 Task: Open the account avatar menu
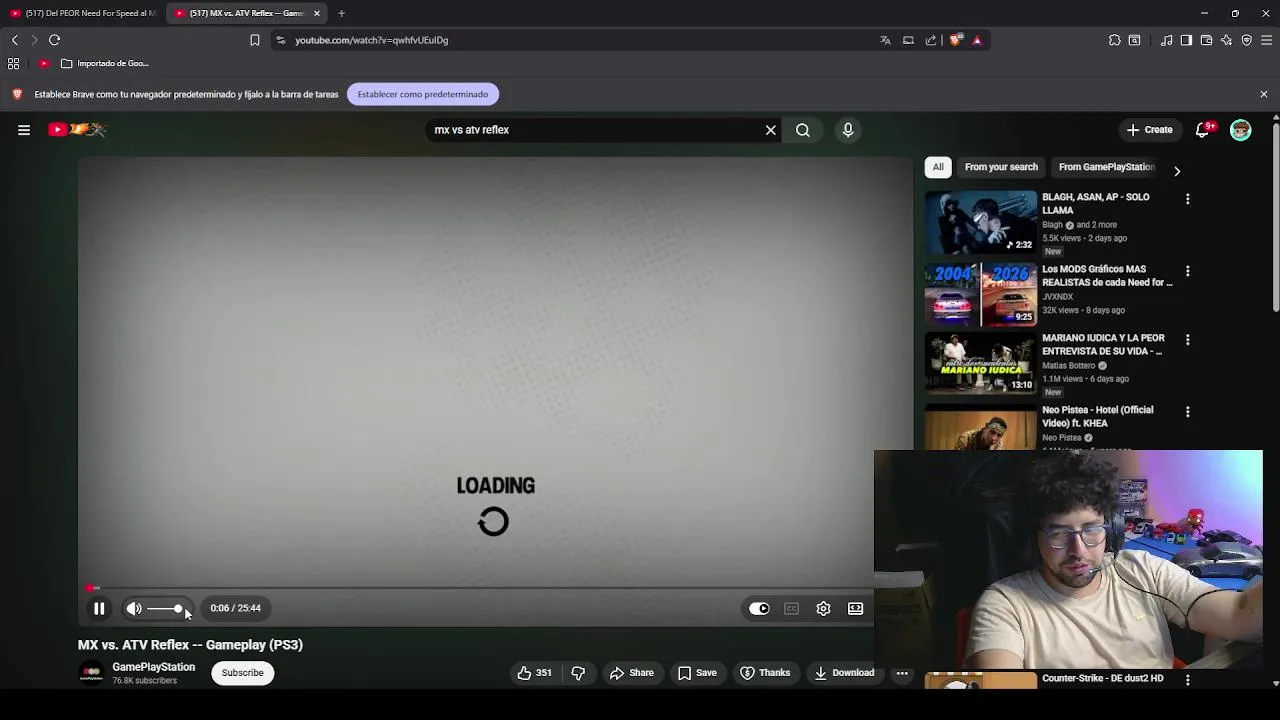click(x=1241, y=130)
